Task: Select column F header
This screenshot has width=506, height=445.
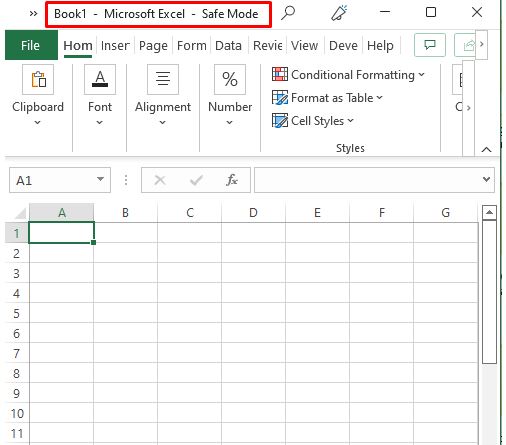Action: [x=382, y=213]
